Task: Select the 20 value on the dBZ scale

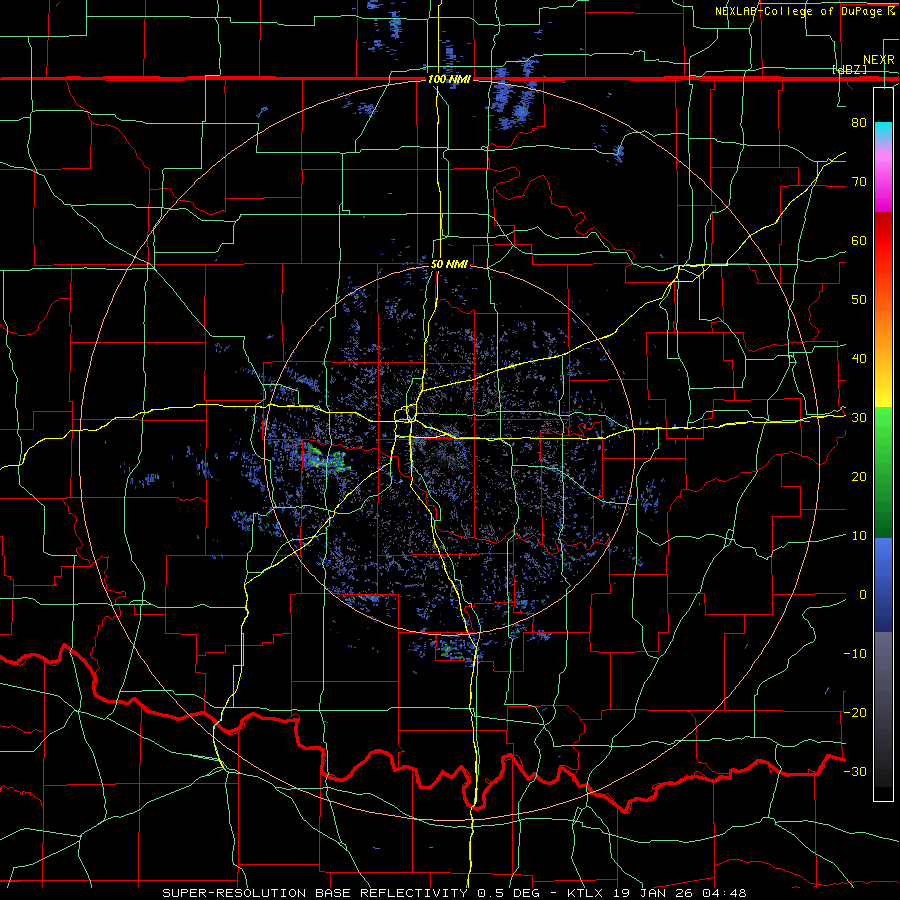Action: click(859, 476)
